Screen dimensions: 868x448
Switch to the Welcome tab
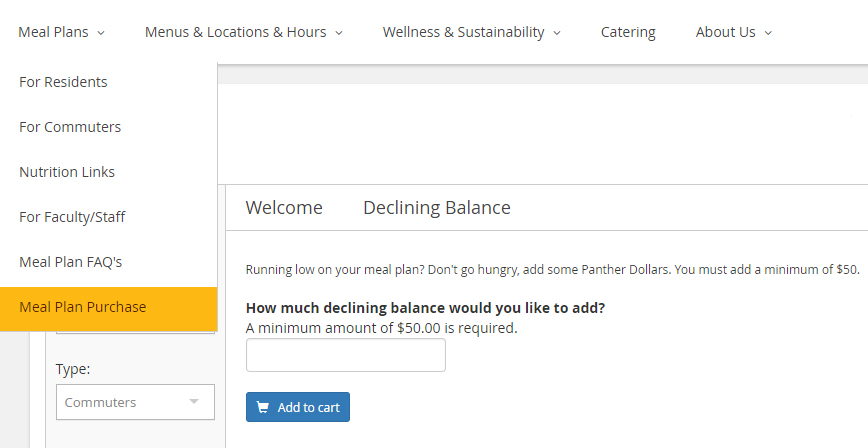coord(284,207)
